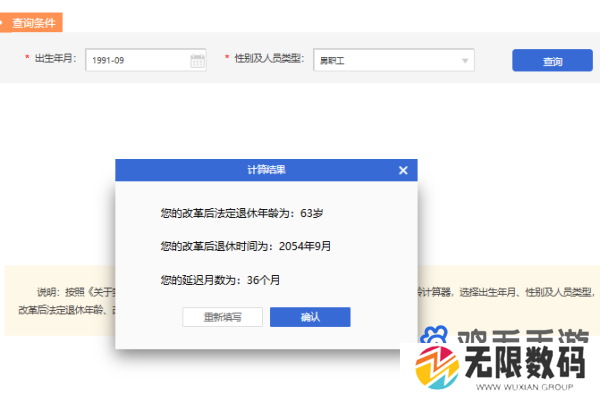Click the 确认 confirm button
This screenshot has width=600, height=393.
click(x=310, y=317)
